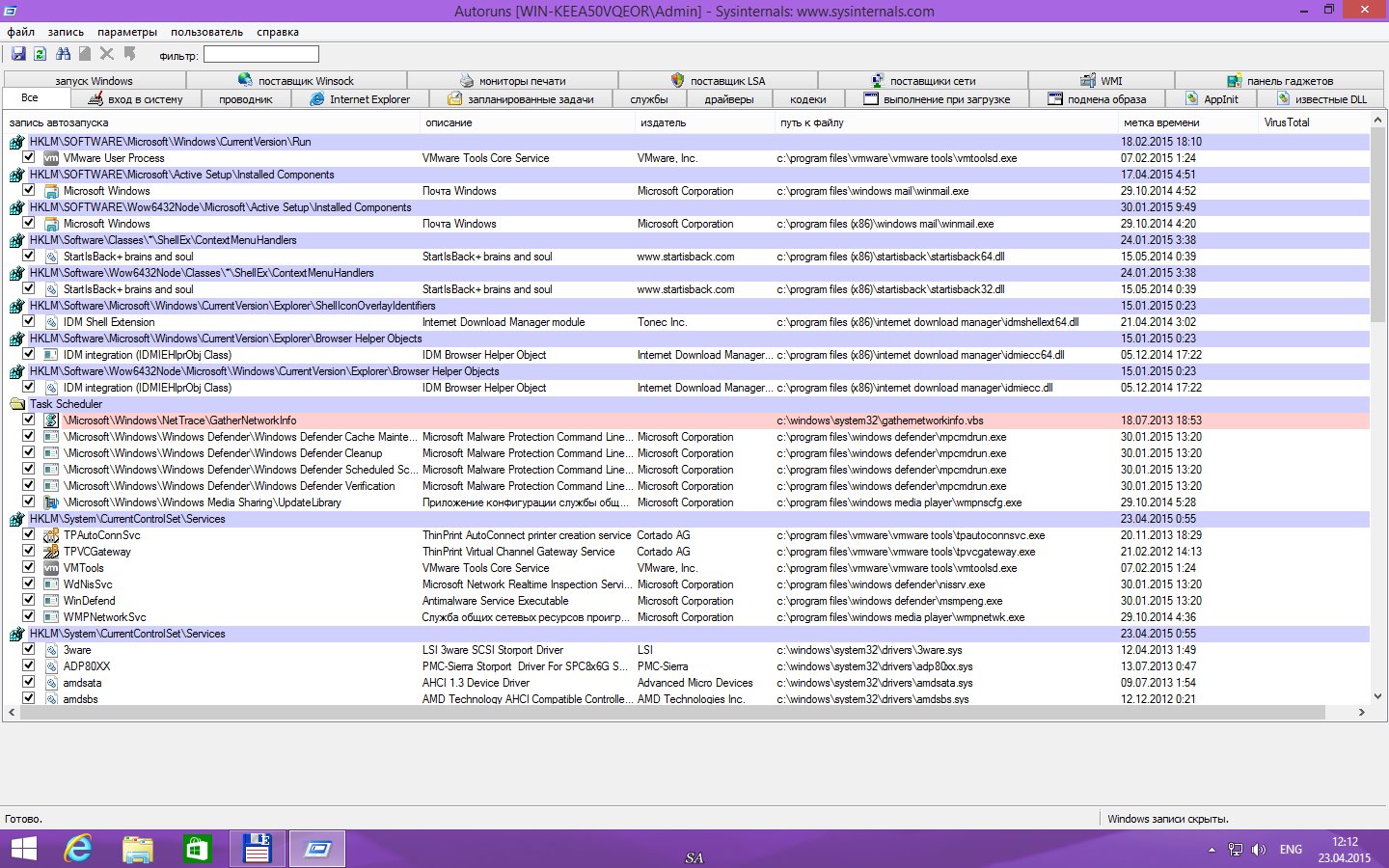
Task: Open the справка menu
Action: [278, 32]
